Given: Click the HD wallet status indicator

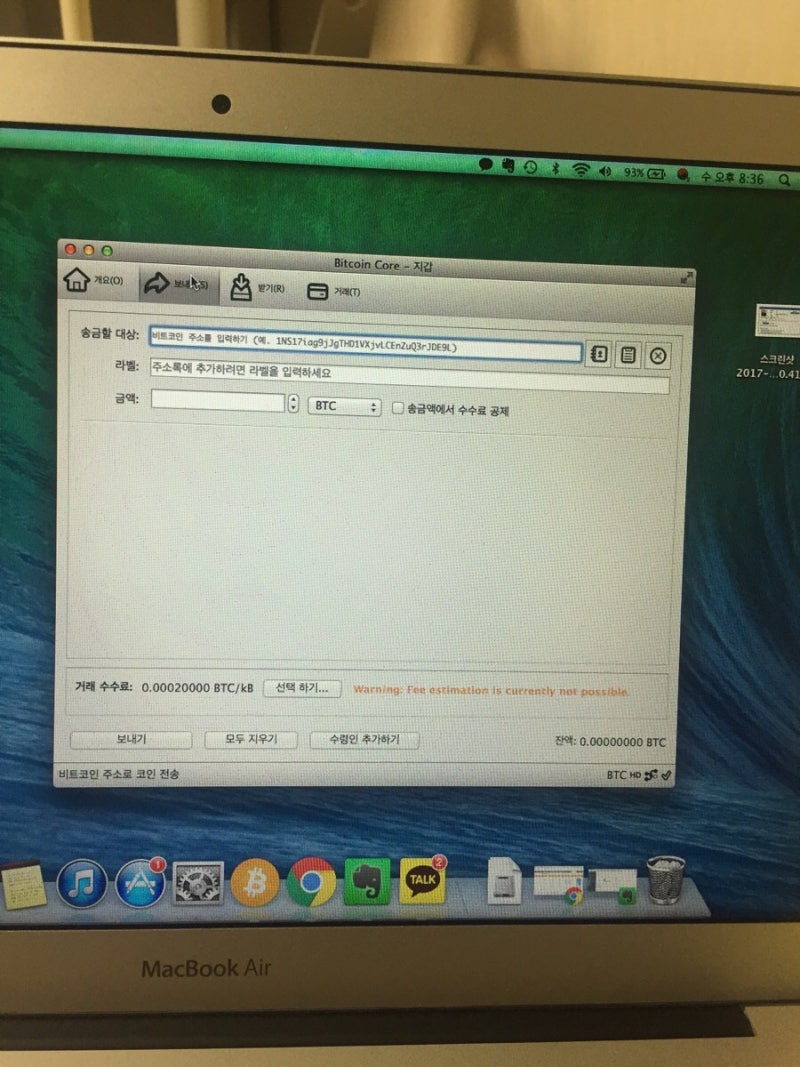Looking at the screenshot, I should 635,775.
